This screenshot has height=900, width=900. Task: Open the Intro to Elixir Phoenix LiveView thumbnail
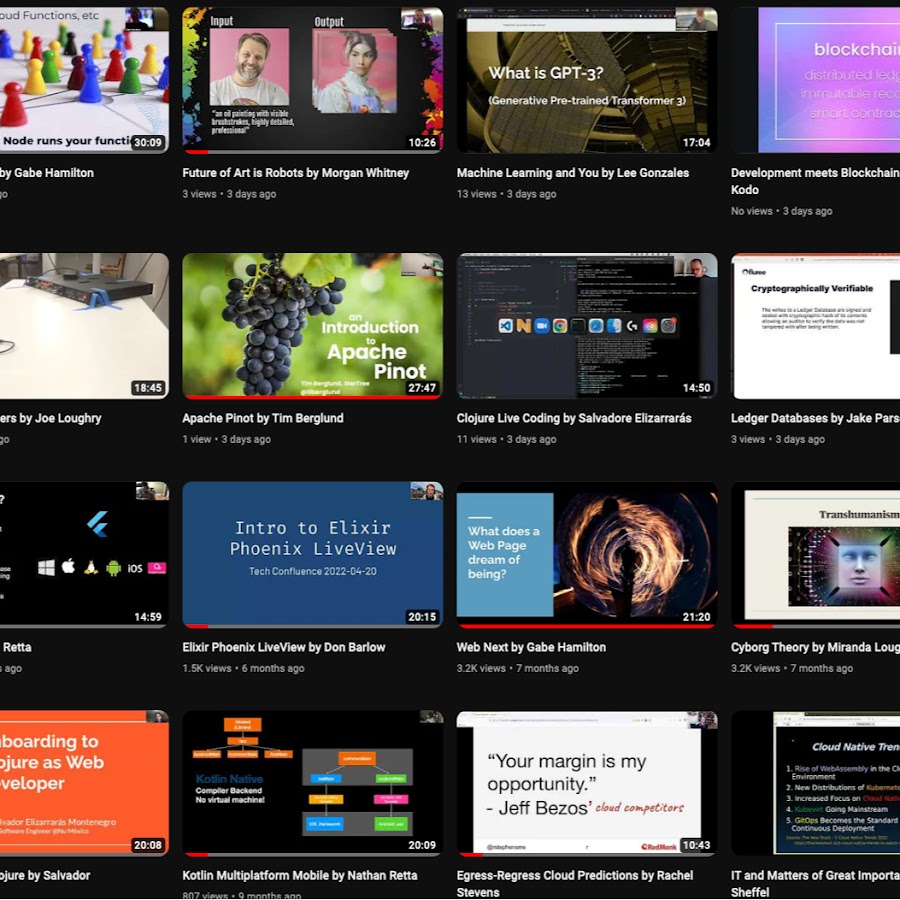(312, 554)
